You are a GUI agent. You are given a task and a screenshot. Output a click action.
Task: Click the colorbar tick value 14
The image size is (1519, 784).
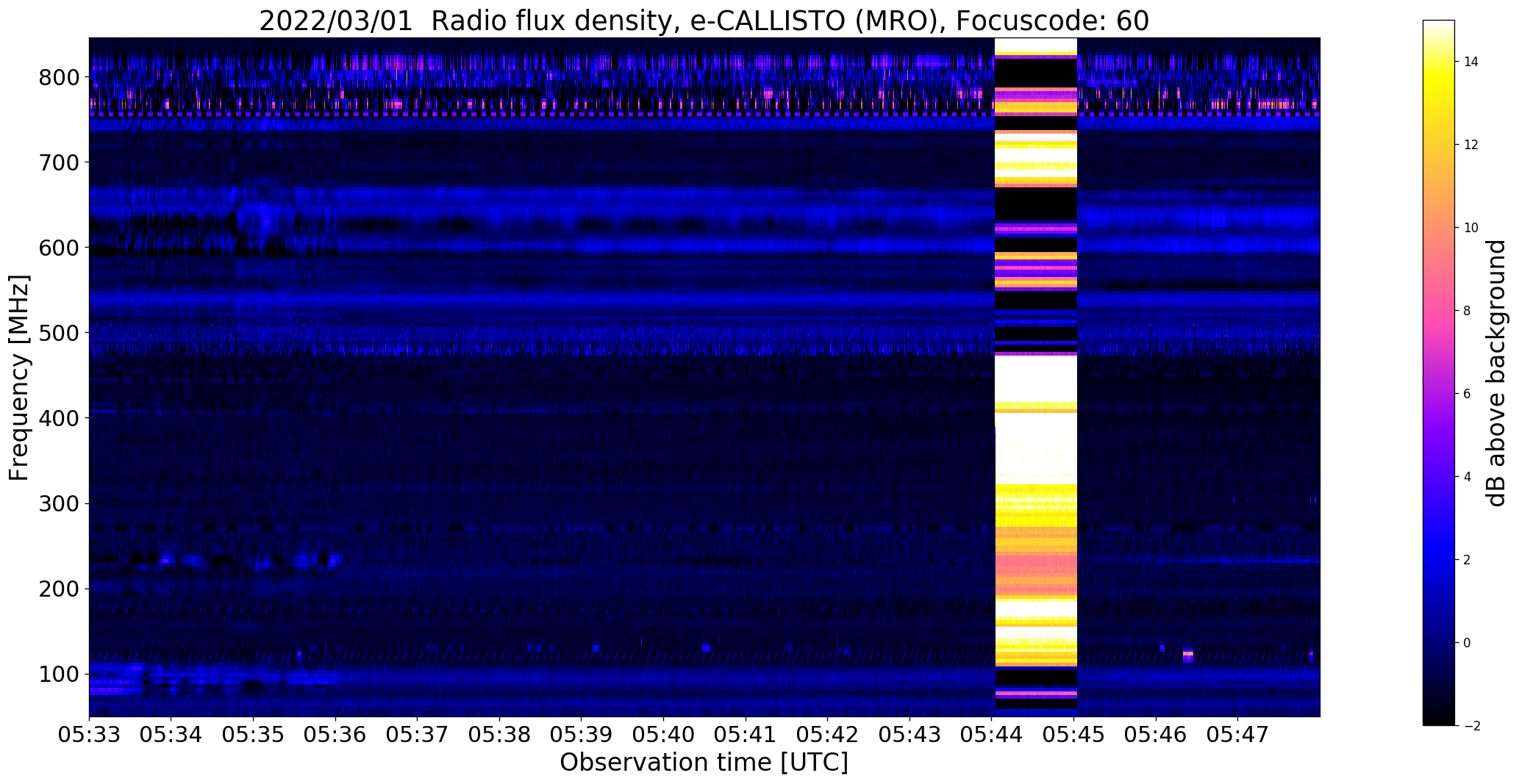1471,62
